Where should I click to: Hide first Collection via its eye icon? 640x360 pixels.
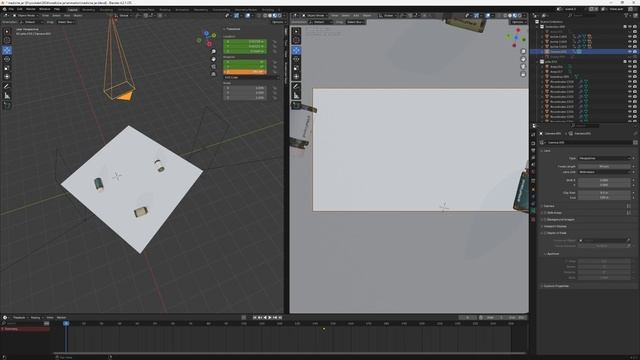[630, 27]
